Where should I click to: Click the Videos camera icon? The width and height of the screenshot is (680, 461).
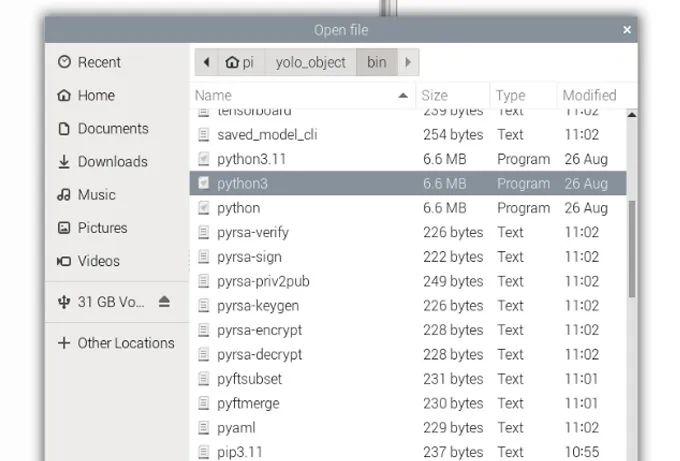point(64,261)
